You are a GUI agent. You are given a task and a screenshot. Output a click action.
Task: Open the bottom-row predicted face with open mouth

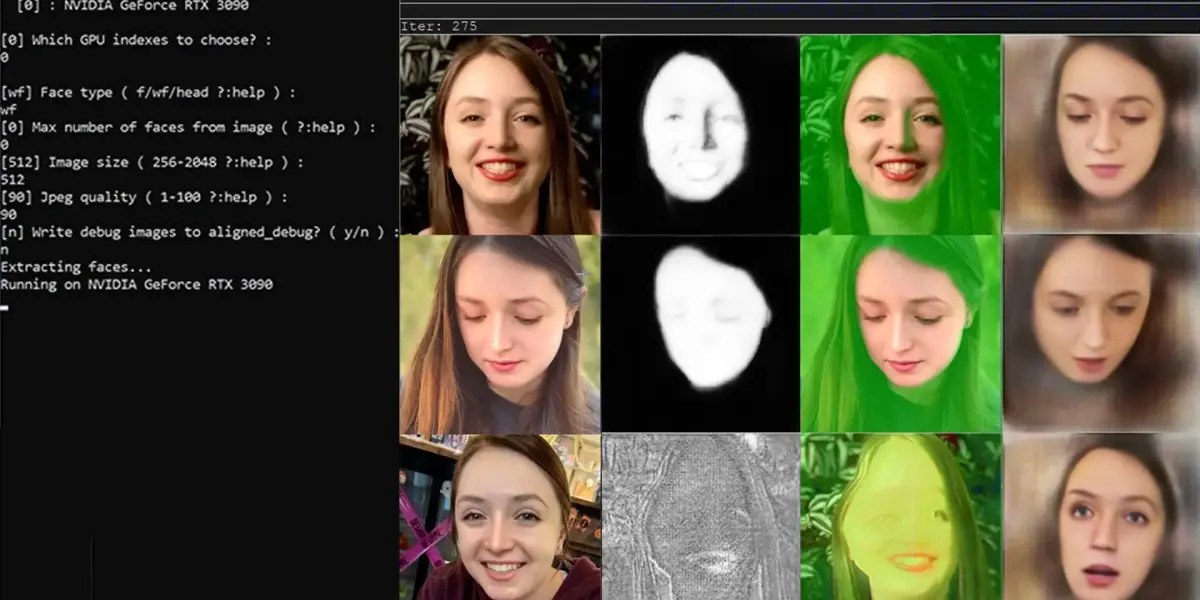pos(1102,517)
